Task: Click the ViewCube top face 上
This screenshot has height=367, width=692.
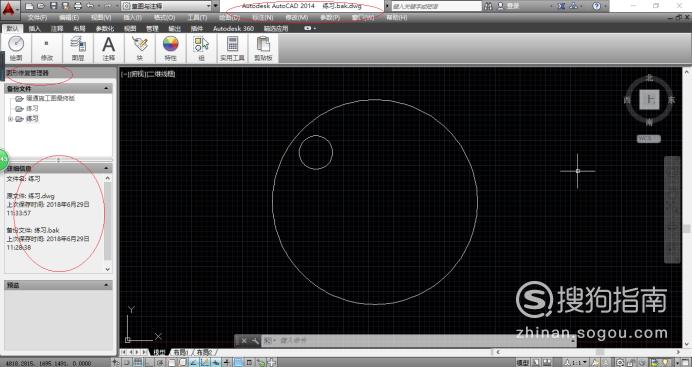Action: [649, 100]
